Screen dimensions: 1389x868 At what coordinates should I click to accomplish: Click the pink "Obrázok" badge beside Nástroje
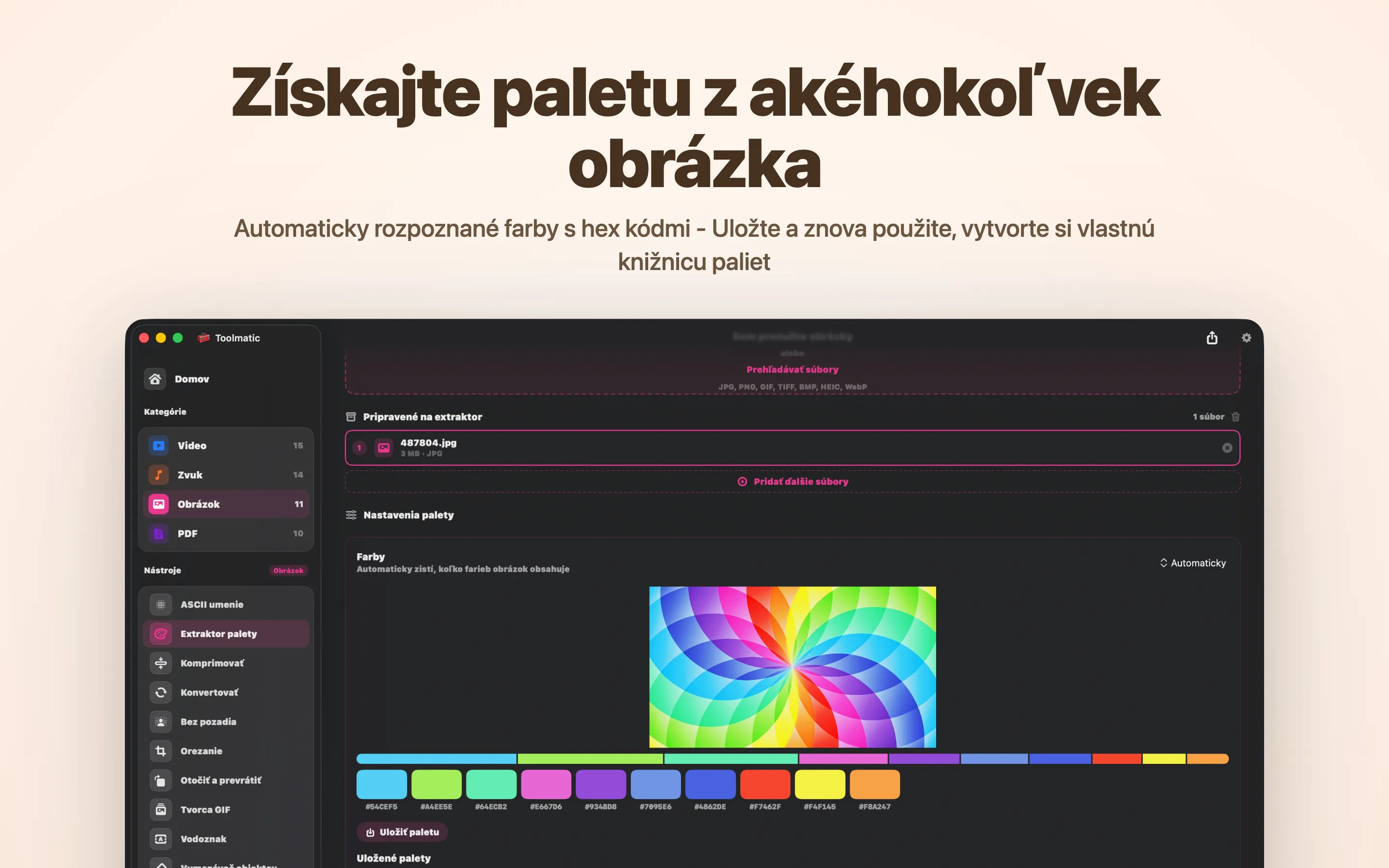[x=288, y=570]
